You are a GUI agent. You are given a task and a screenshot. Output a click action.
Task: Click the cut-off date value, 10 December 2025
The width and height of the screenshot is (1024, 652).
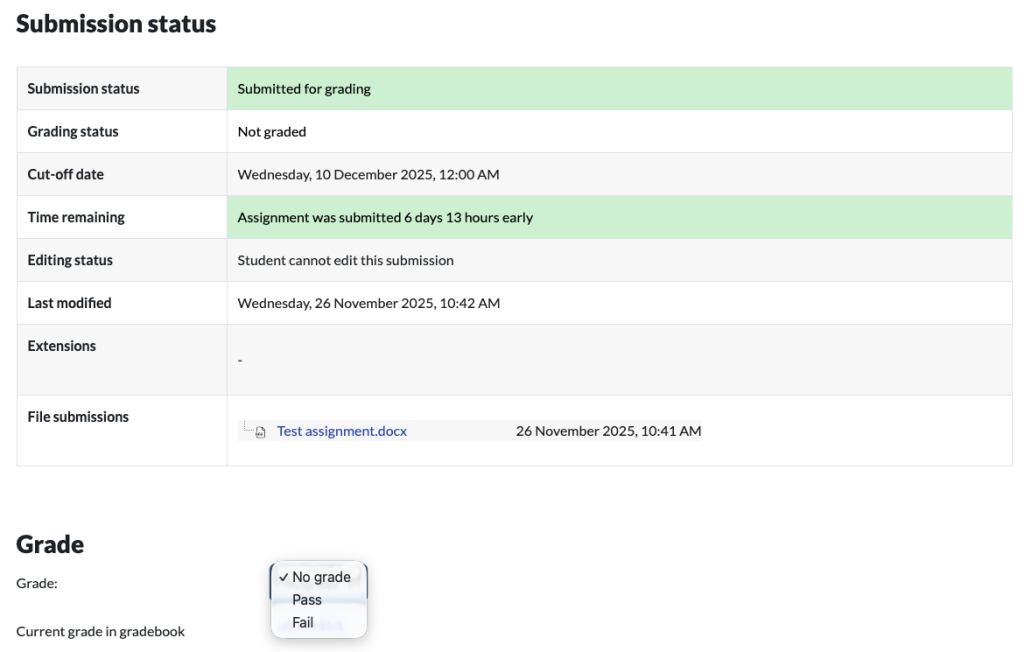tap(368, 175)
